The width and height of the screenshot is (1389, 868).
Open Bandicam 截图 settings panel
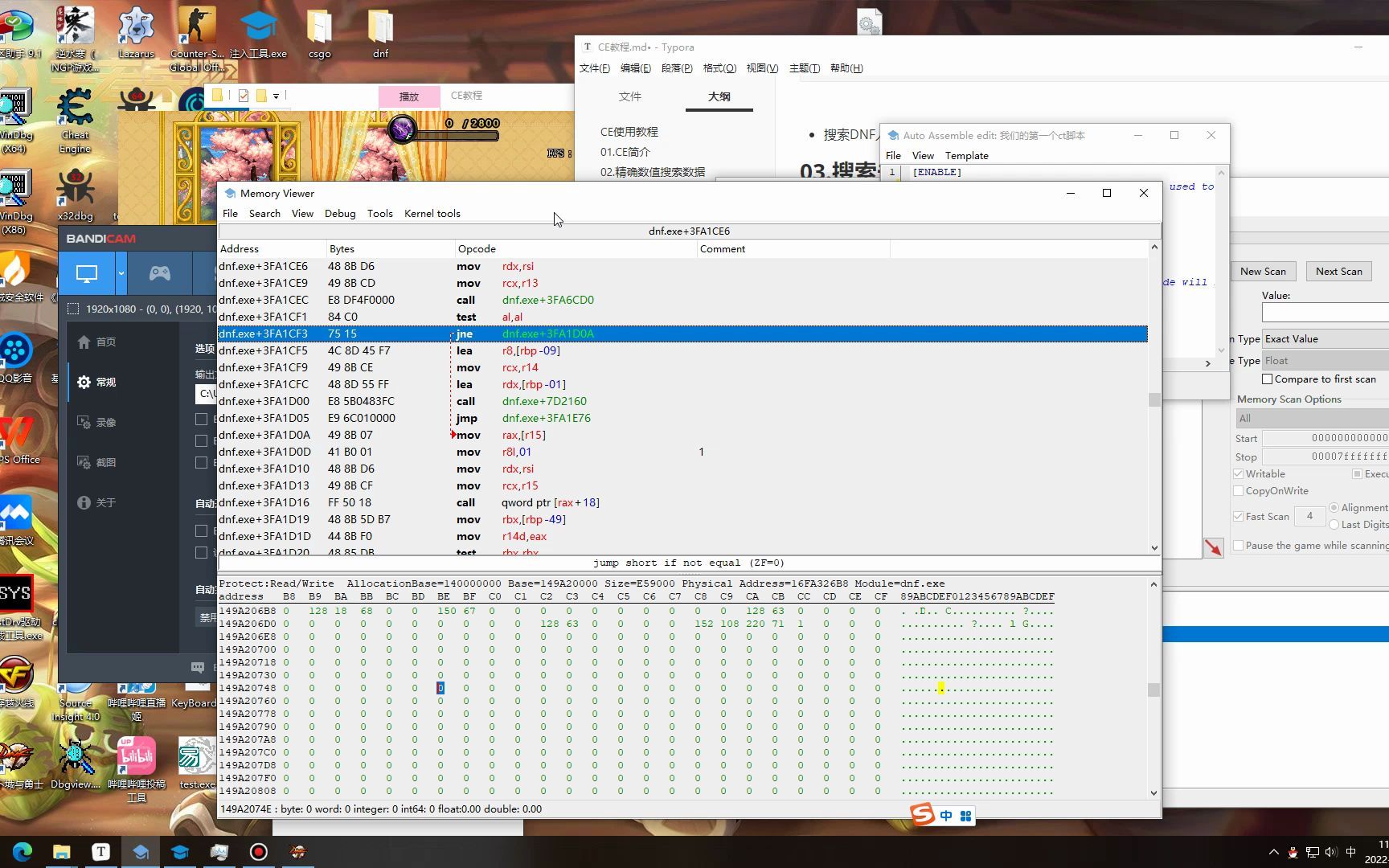point(105,462)
